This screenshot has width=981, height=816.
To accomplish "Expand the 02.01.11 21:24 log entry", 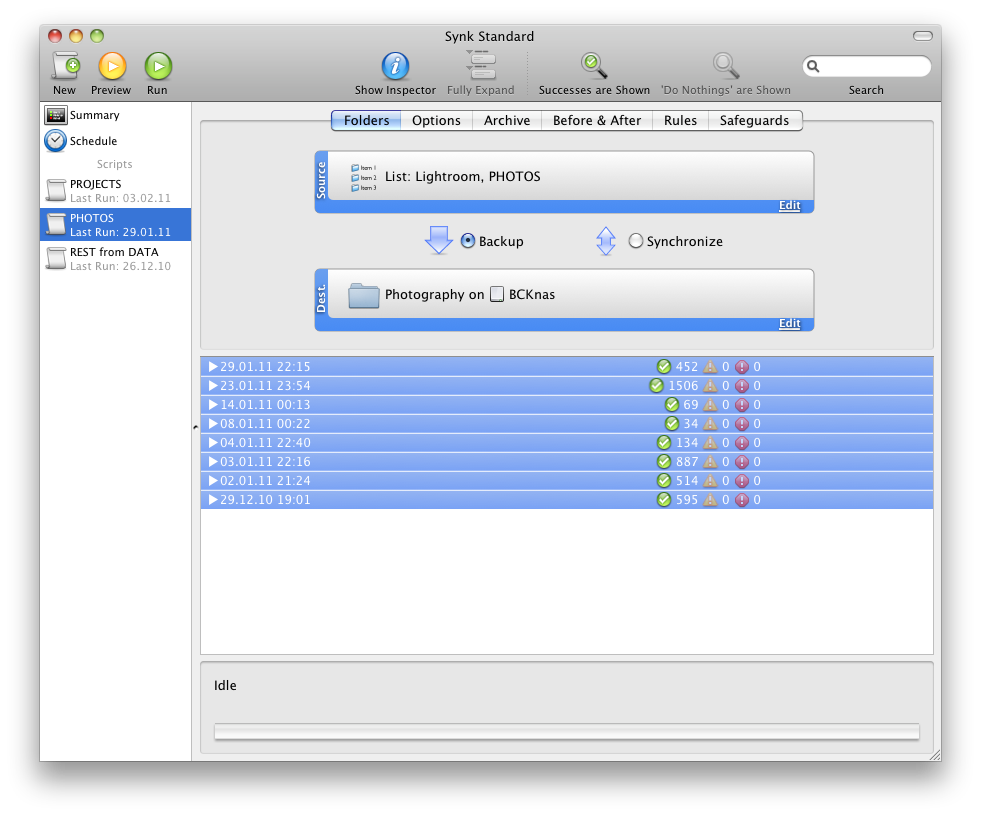I will 213,481.
